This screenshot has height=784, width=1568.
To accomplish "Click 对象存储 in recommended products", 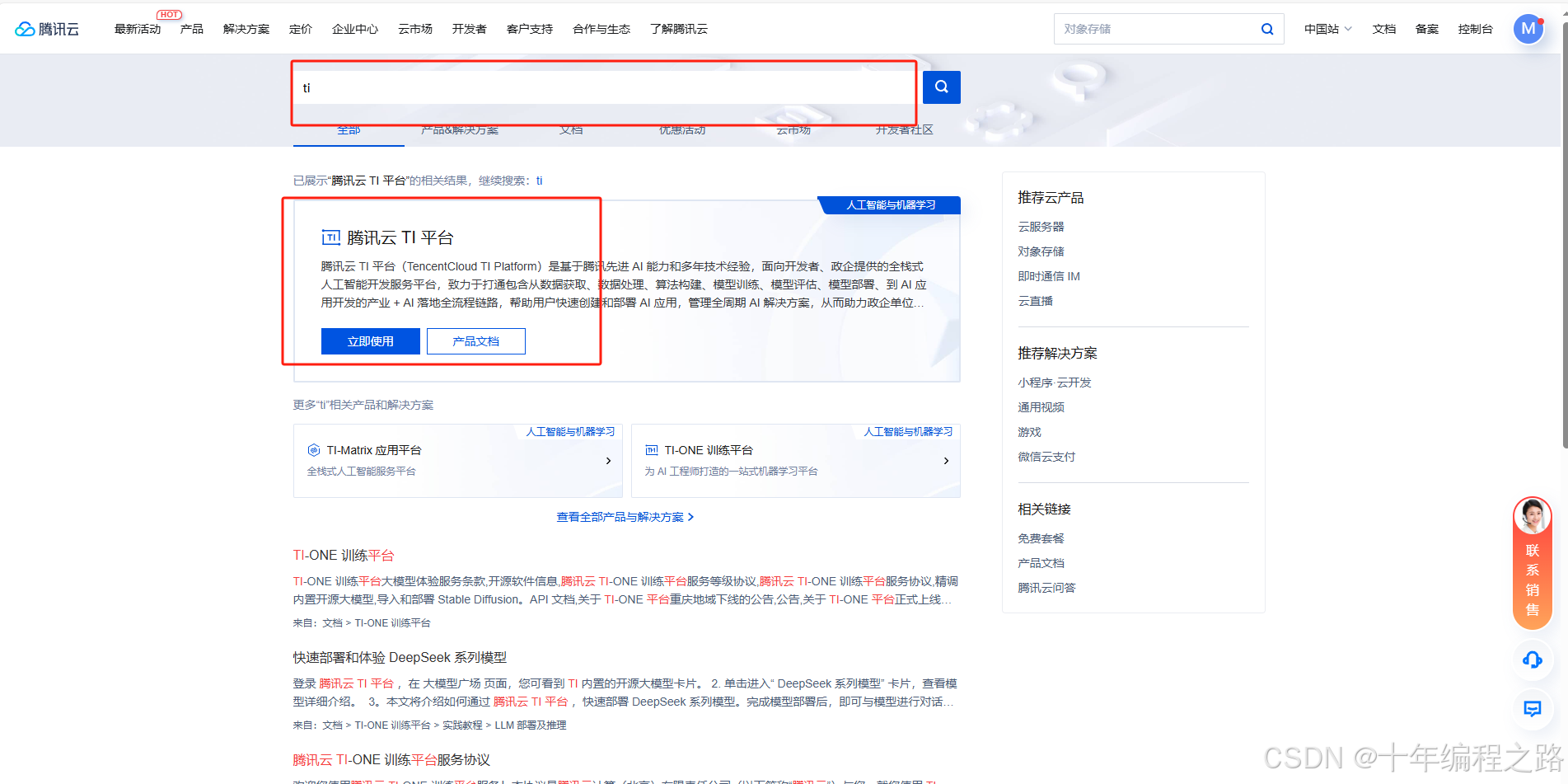I will pyautogui.click(x=1041, y=251).
